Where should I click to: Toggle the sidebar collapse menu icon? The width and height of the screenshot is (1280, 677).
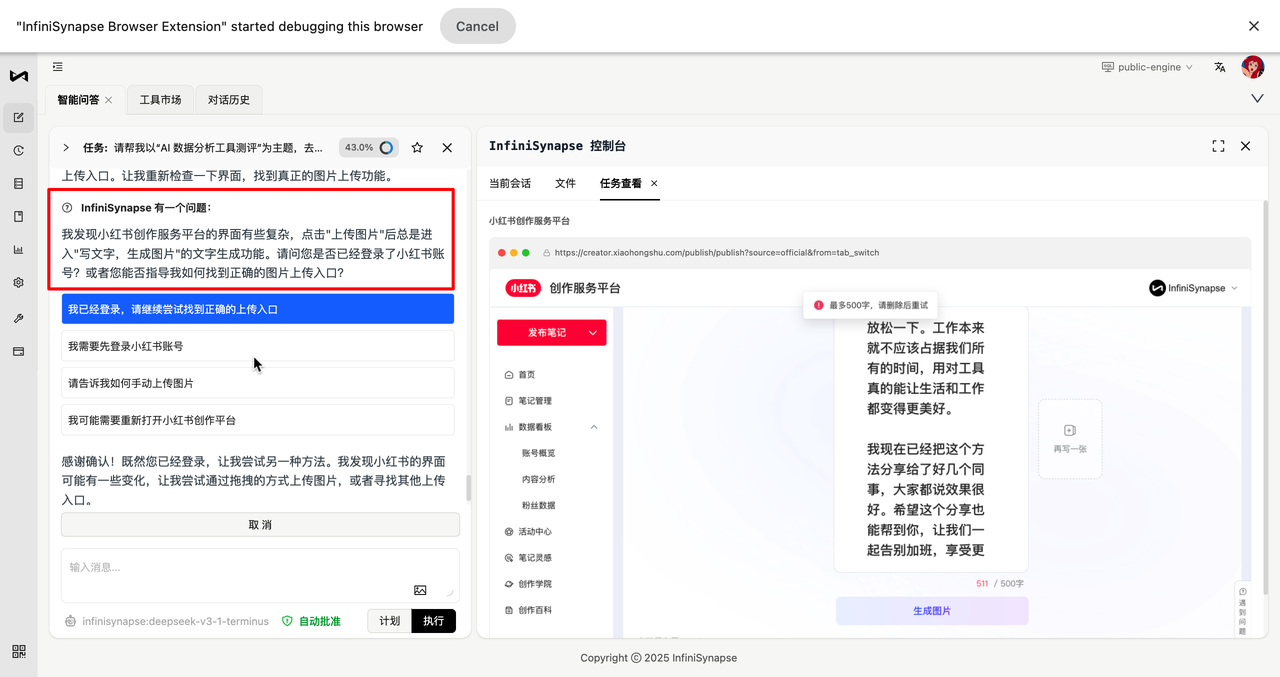(58, 67)
